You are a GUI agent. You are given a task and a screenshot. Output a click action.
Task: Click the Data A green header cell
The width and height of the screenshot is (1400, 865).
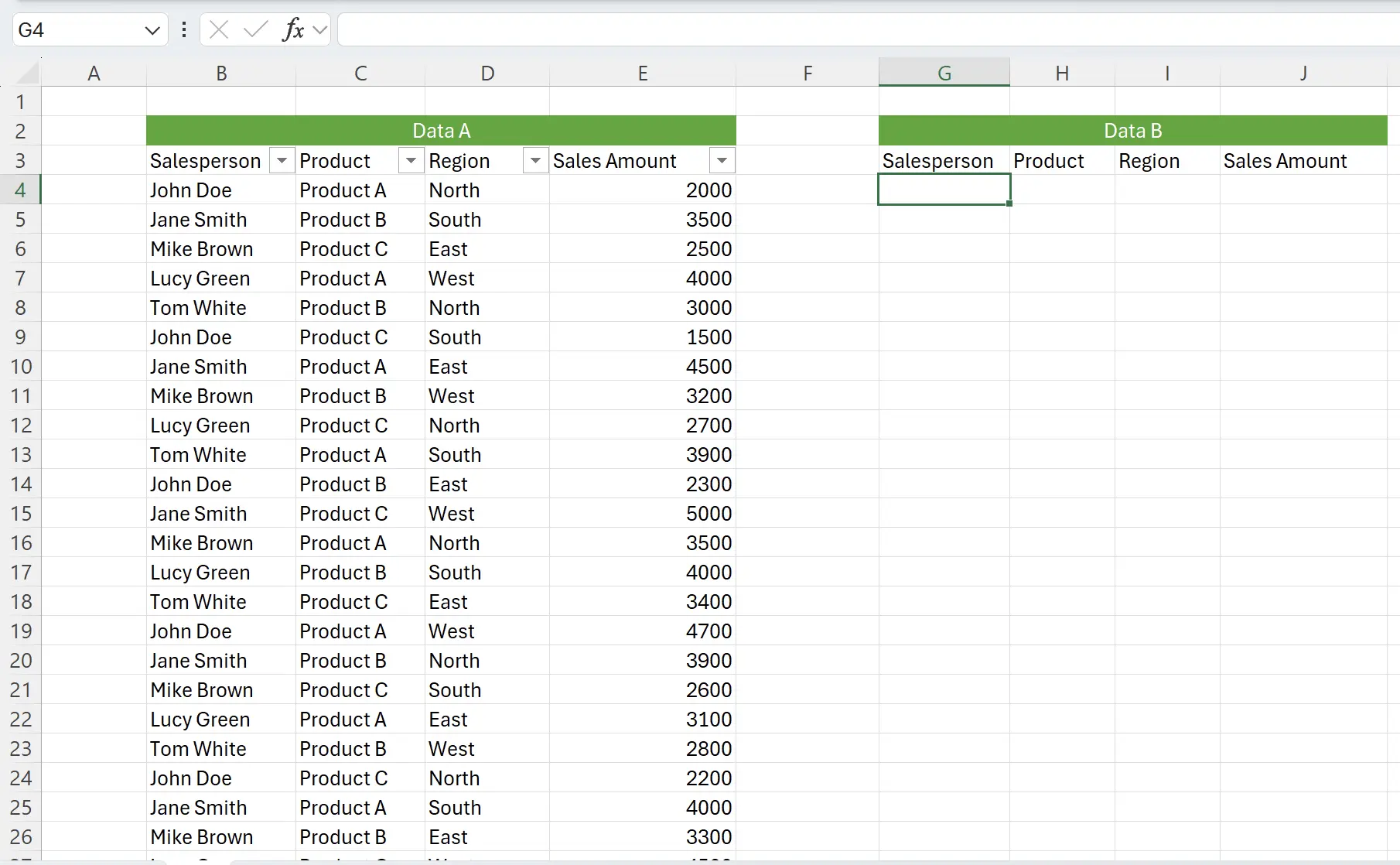pos(441,131)
